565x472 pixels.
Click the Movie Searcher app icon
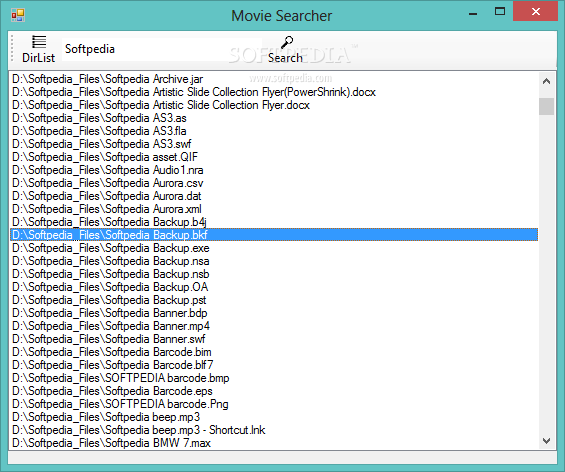click(x=18, y=15)
